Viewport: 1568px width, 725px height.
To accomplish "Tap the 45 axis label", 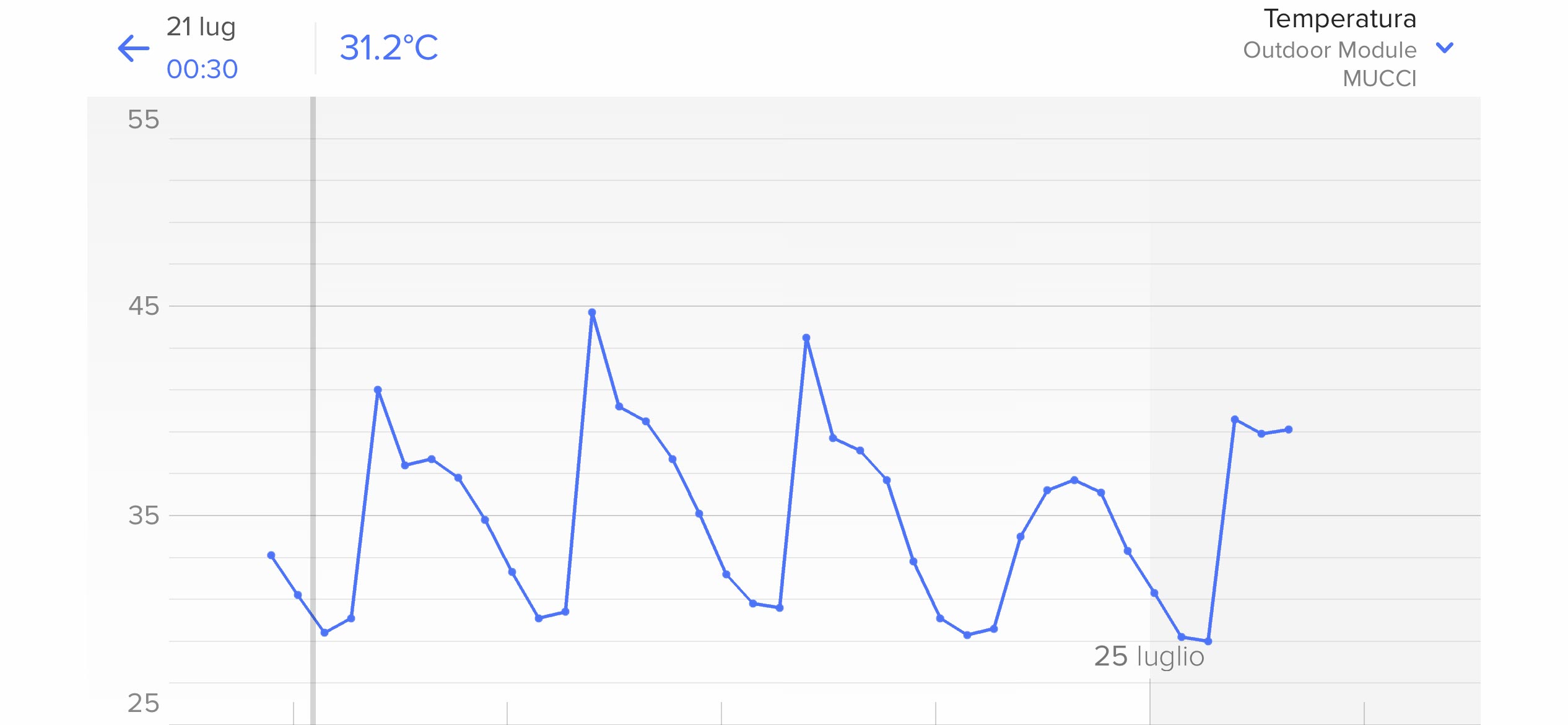I will (143, 306).
